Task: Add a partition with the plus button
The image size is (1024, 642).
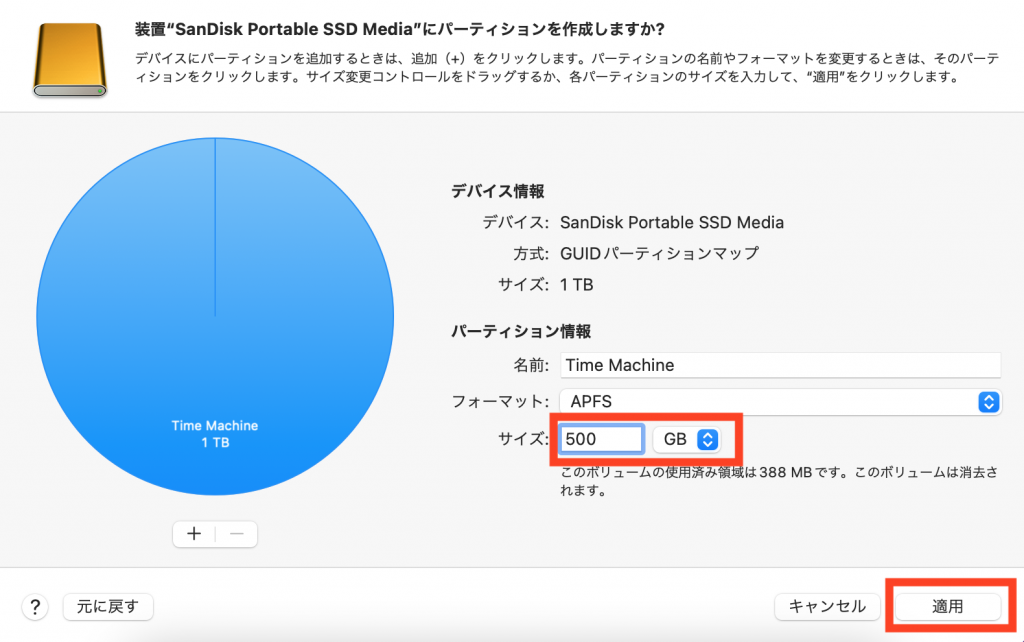Action: (194, 534)
